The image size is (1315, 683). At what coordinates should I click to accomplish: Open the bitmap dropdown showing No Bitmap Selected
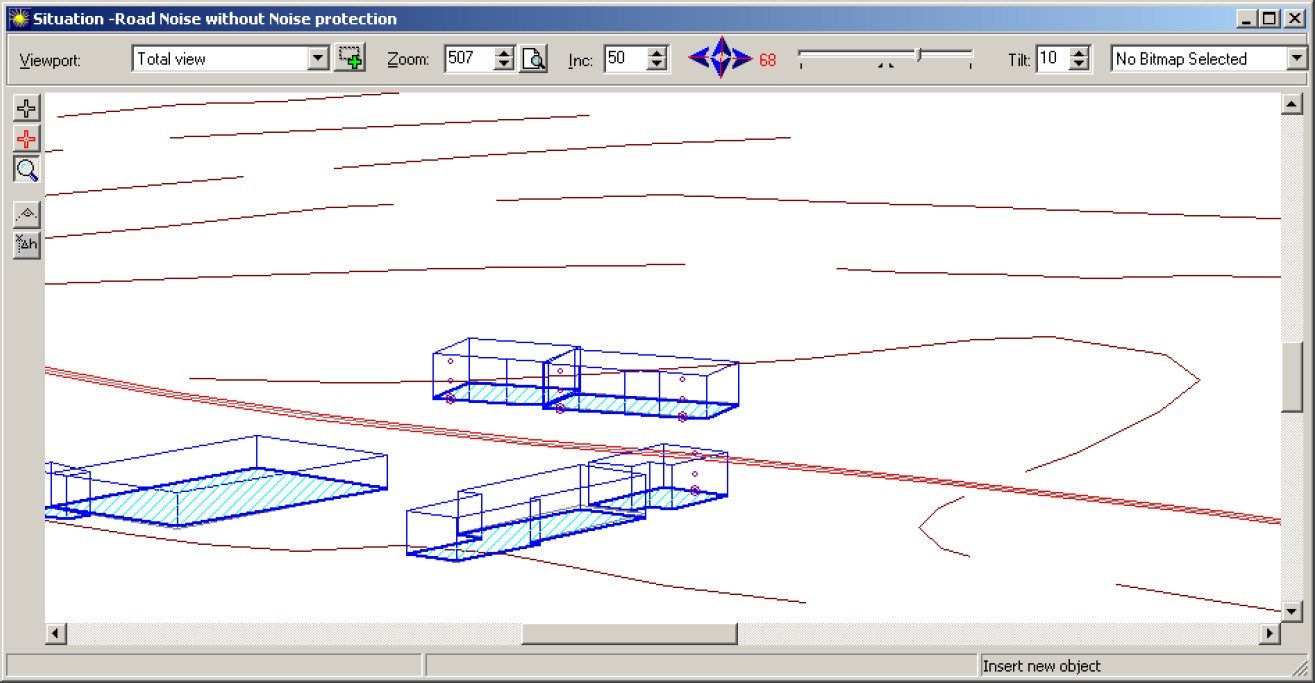(1209, 59)
